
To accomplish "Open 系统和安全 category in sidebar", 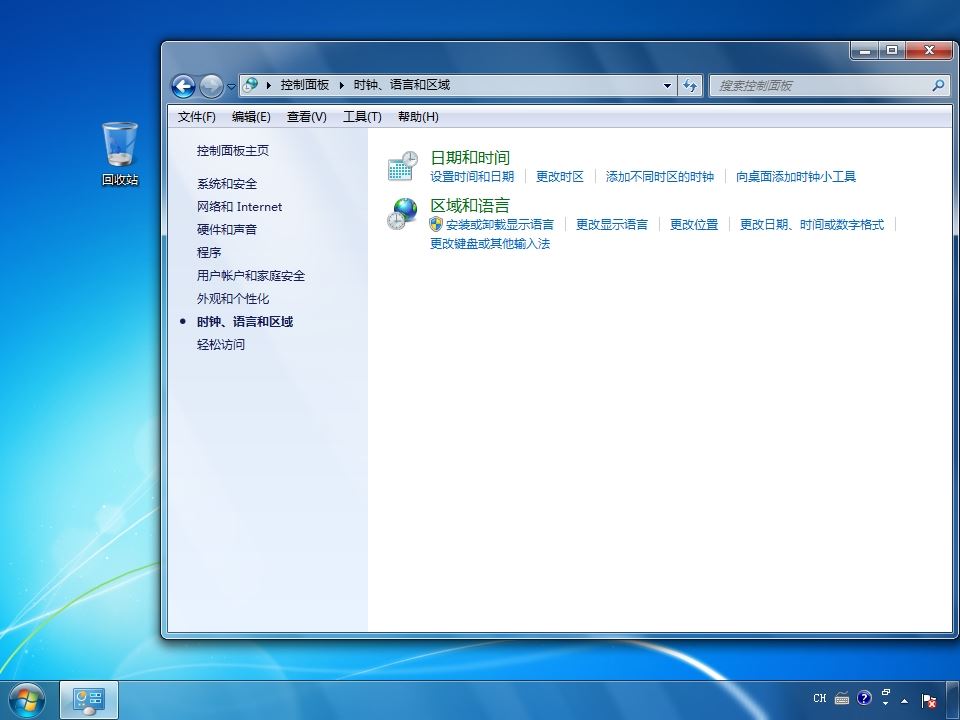I will pos(227,184).
